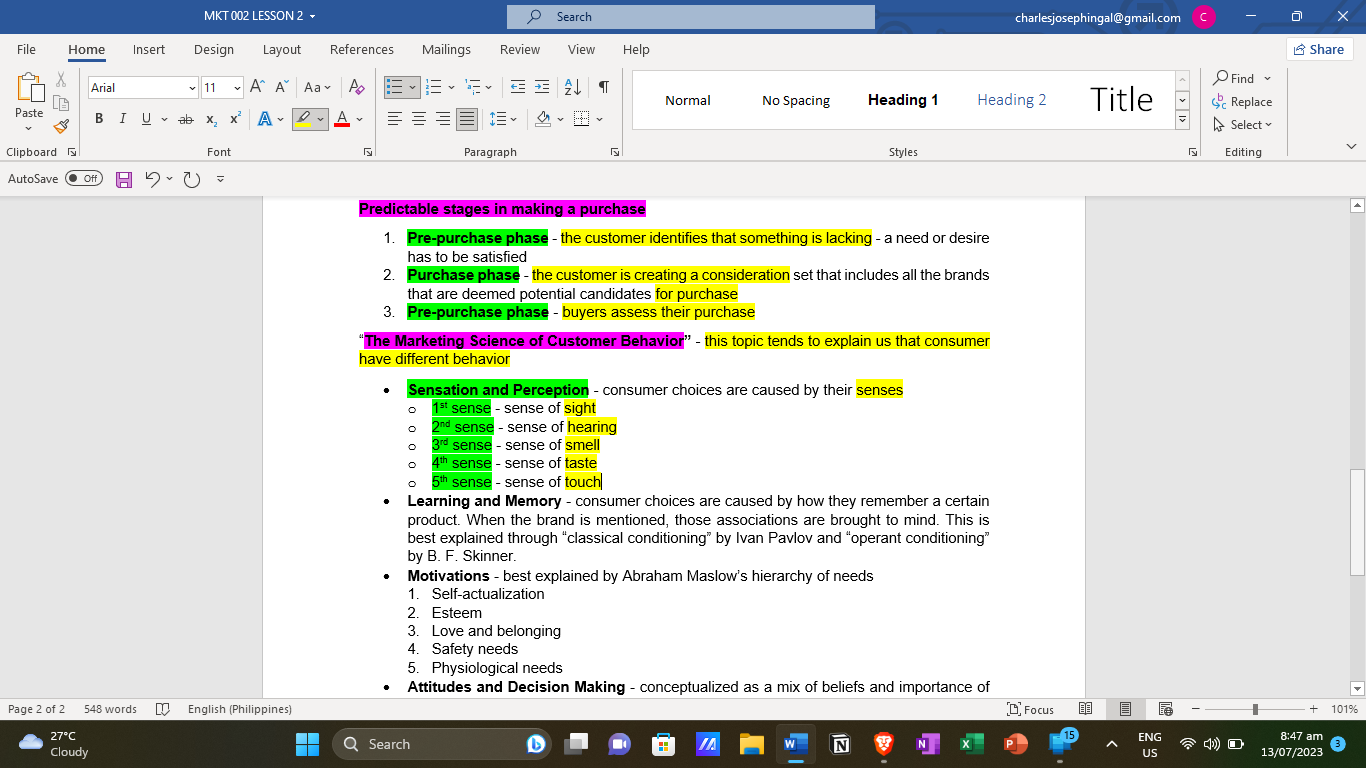Click the Sort A-Z icon
This screenshot has width=1366, height=768.
[573, 87]
